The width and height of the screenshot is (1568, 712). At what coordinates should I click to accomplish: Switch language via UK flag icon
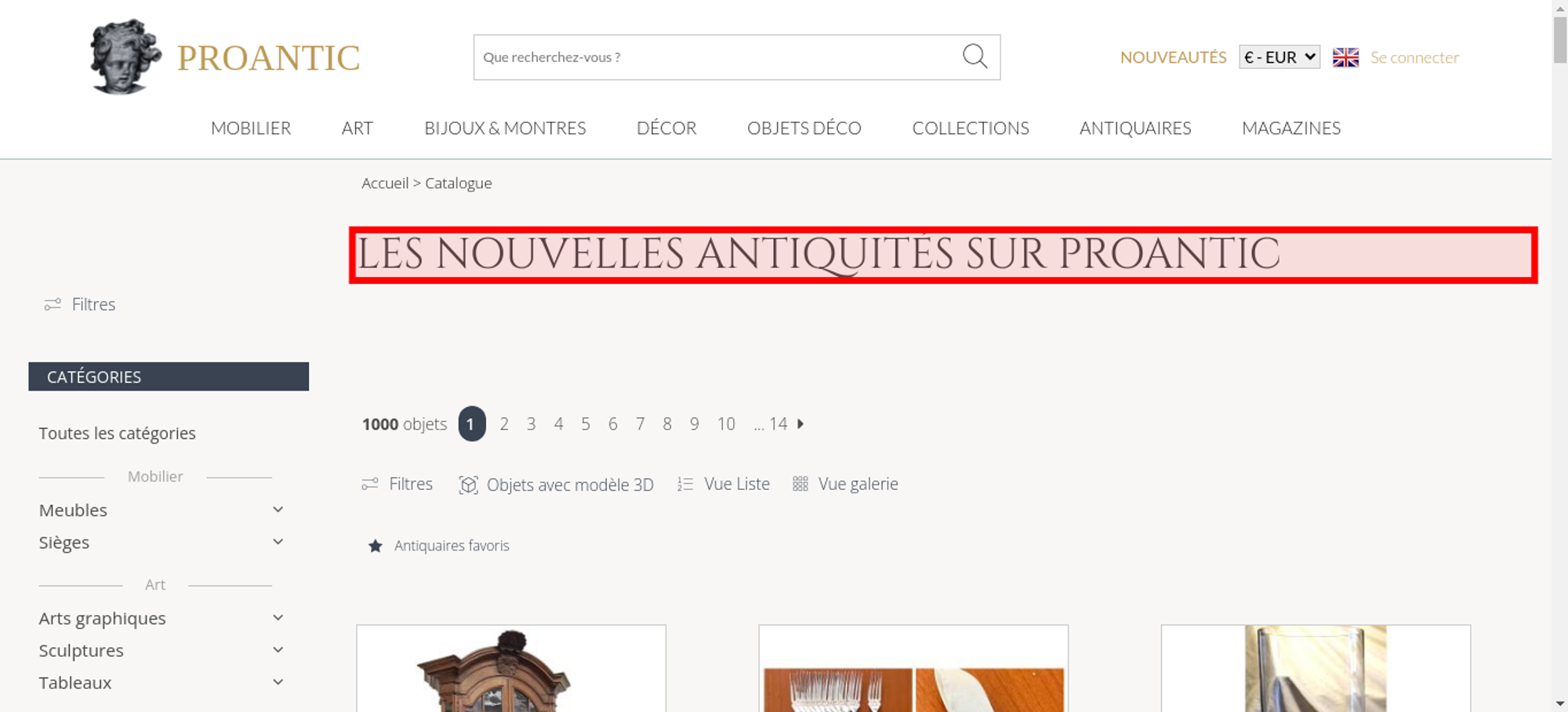(1345, 57)
